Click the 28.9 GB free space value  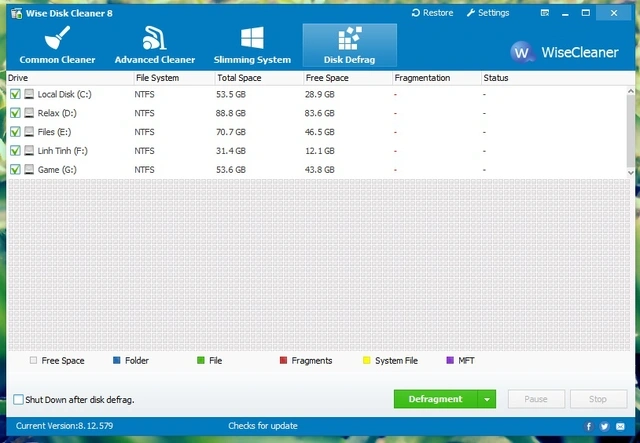click(320, 94)
